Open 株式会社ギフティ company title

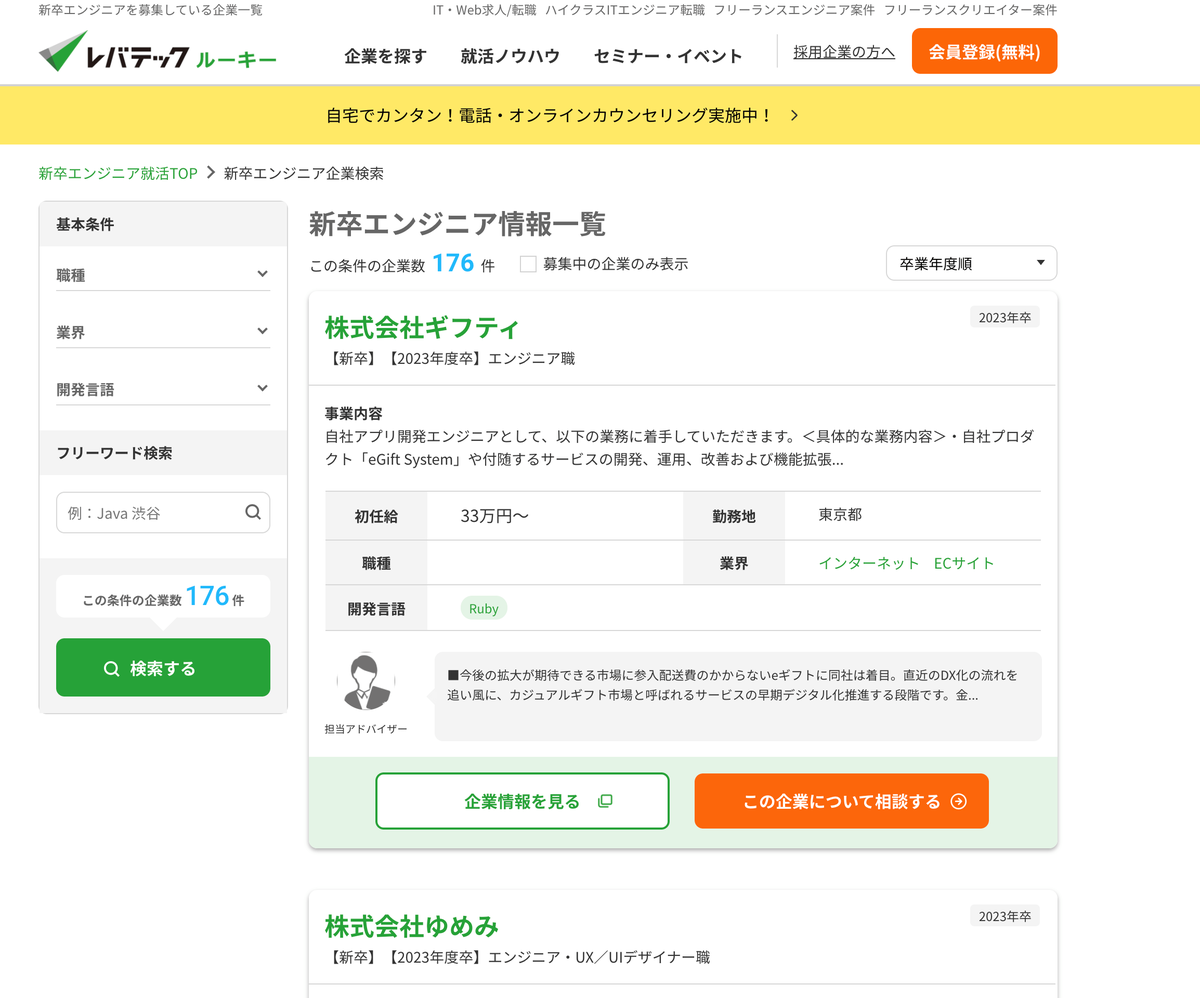pyautogui.click(x=422, y=327)
